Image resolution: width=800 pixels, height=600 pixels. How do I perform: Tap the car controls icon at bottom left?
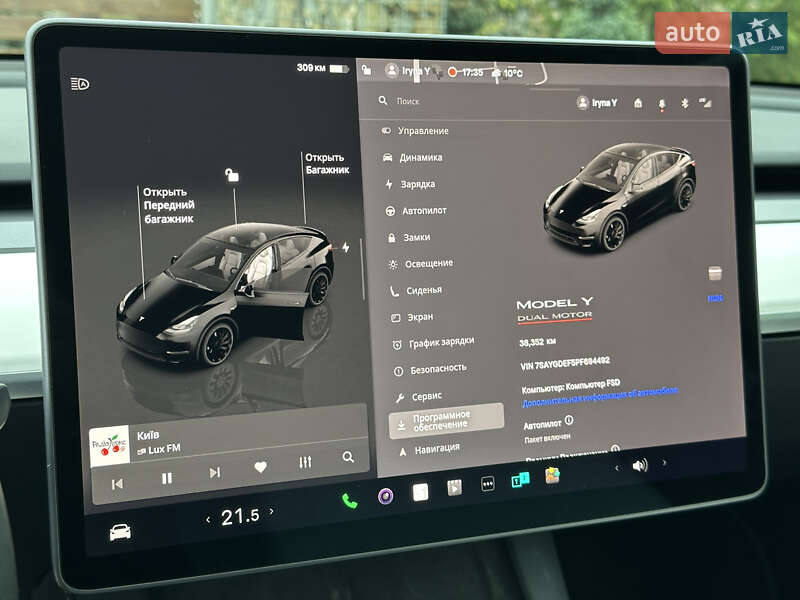120,532
